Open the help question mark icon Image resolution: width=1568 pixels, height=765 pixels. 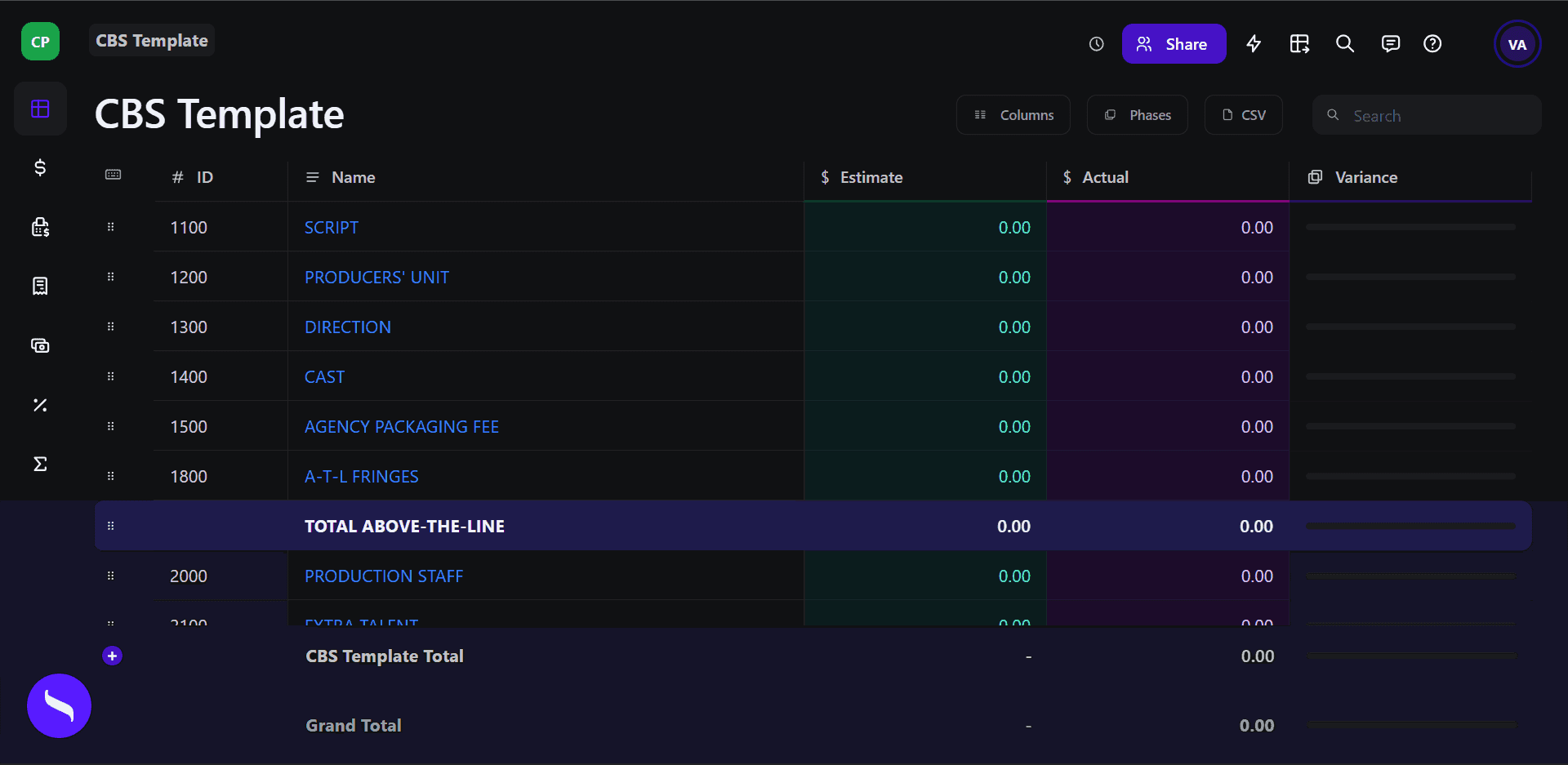point(1432,44)
